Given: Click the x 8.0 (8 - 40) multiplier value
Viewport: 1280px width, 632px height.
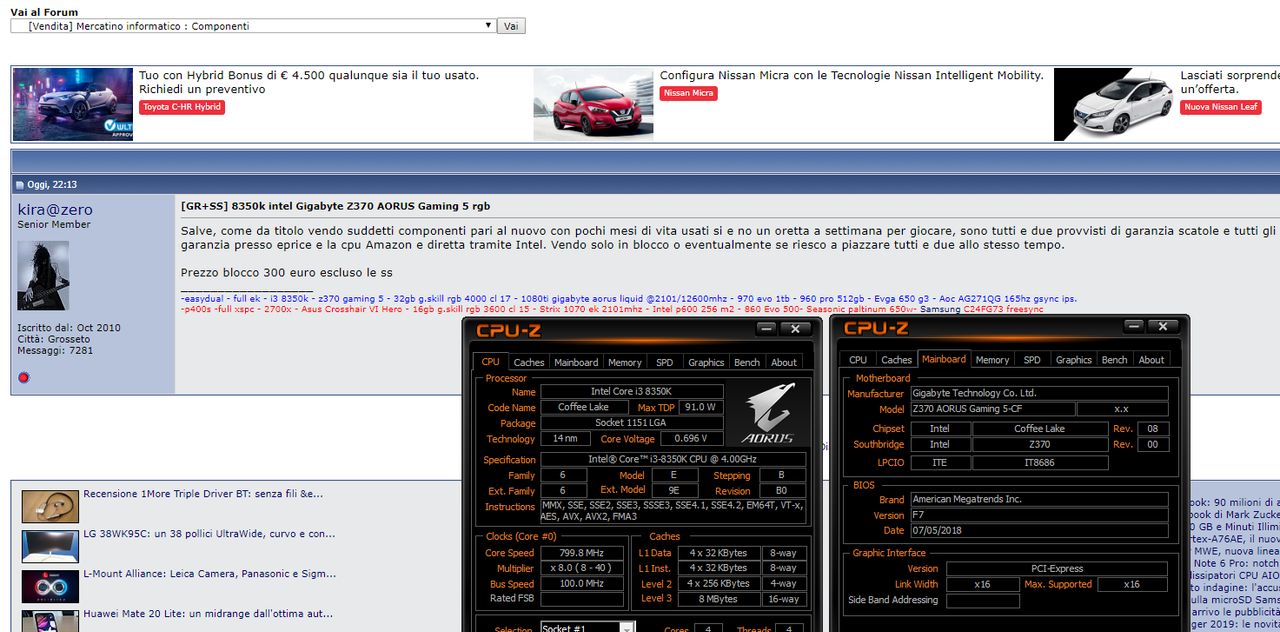Looking at the screenshot, I should (x=583, y=568).
